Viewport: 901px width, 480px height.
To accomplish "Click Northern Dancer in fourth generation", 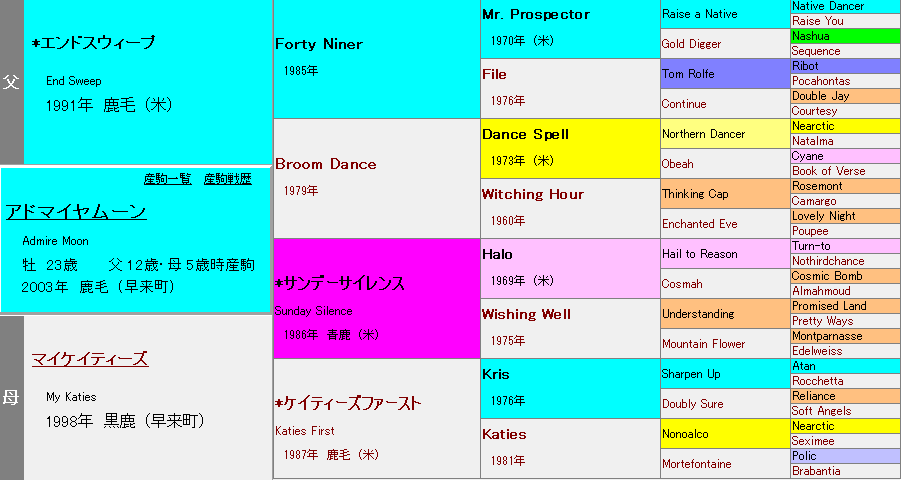I will (x=704, y=134).
